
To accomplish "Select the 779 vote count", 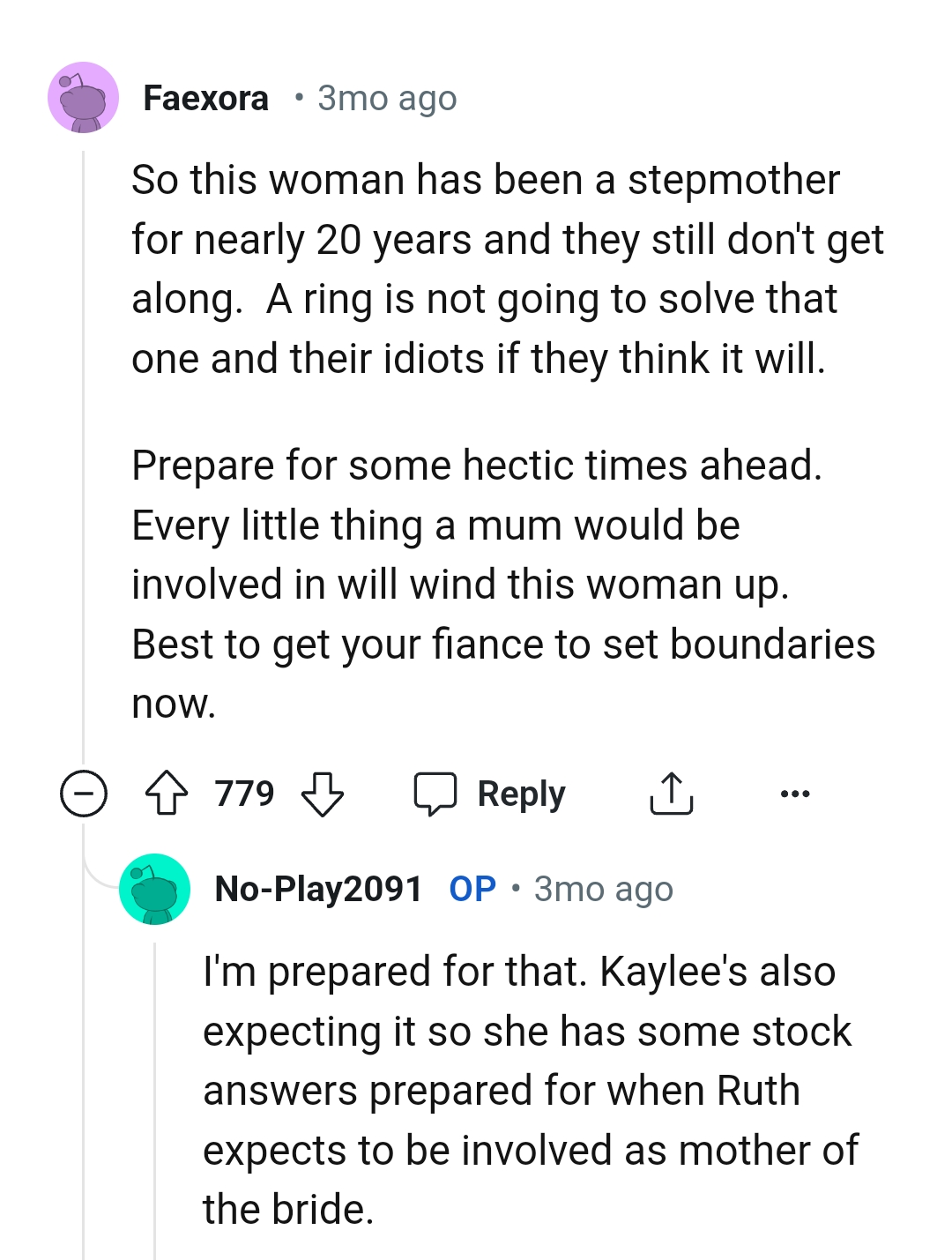I will click(x=243, y=794).
